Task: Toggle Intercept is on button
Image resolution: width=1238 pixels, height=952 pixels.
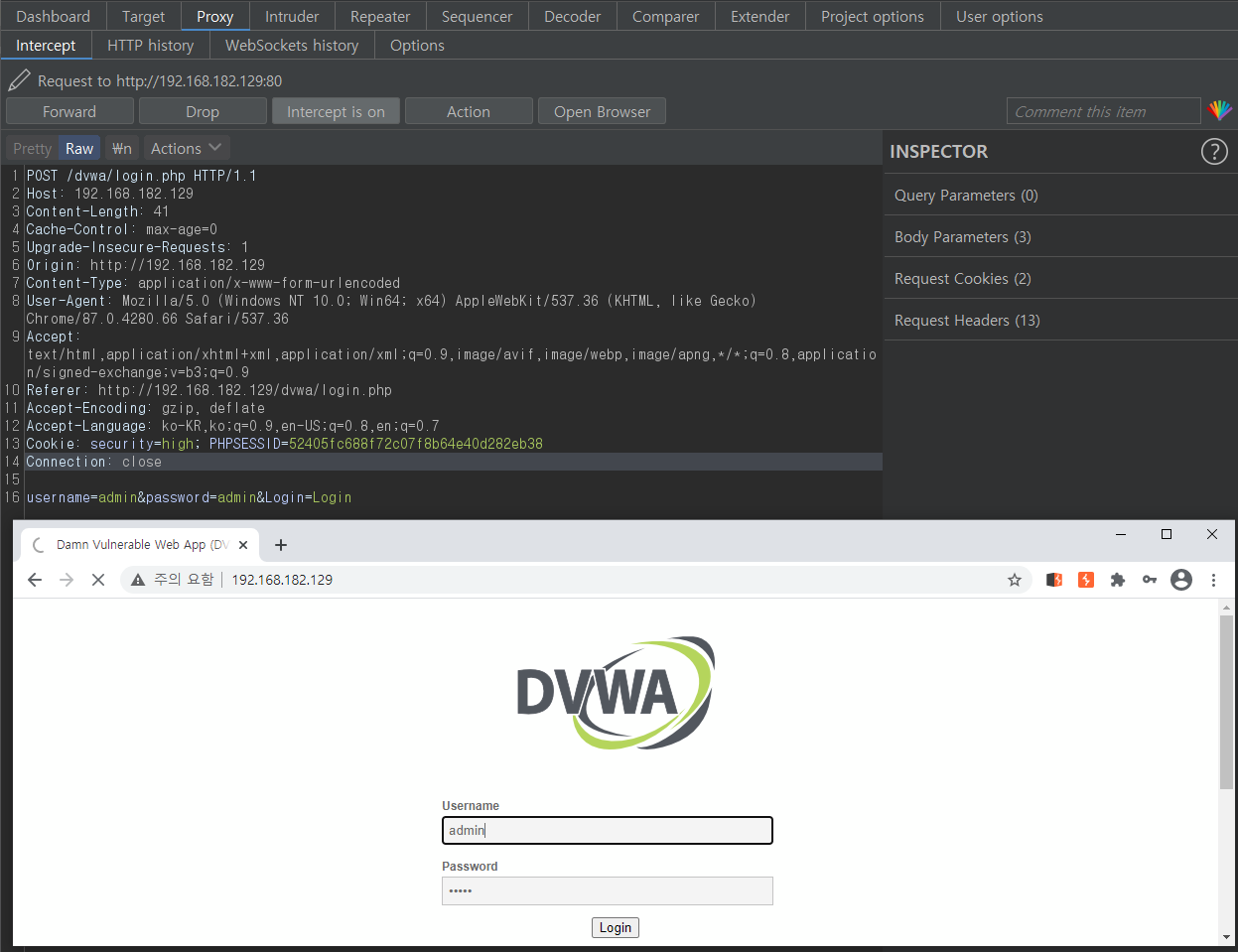Action: pyautogui.click(x=336, y=111)
